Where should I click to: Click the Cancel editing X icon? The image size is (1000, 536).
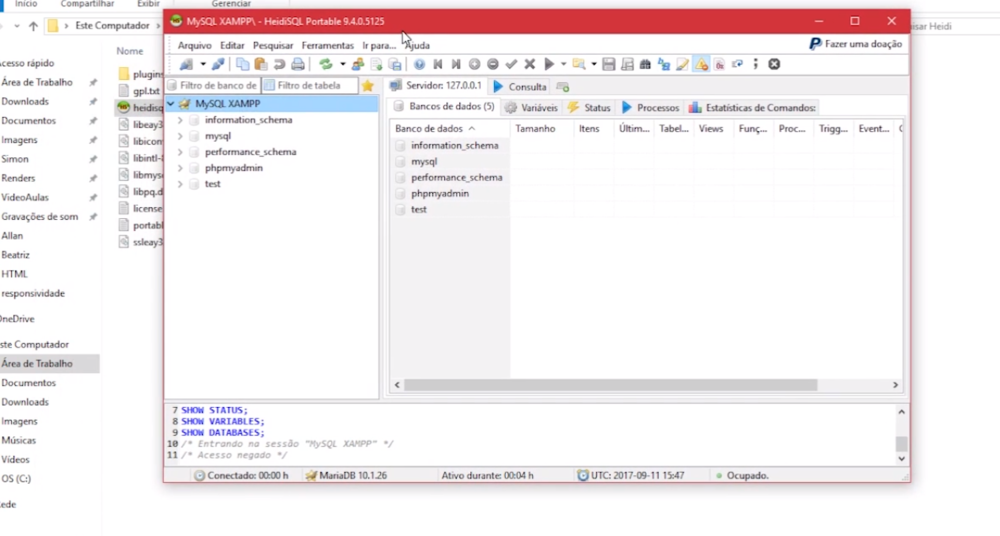click(530, 64)
